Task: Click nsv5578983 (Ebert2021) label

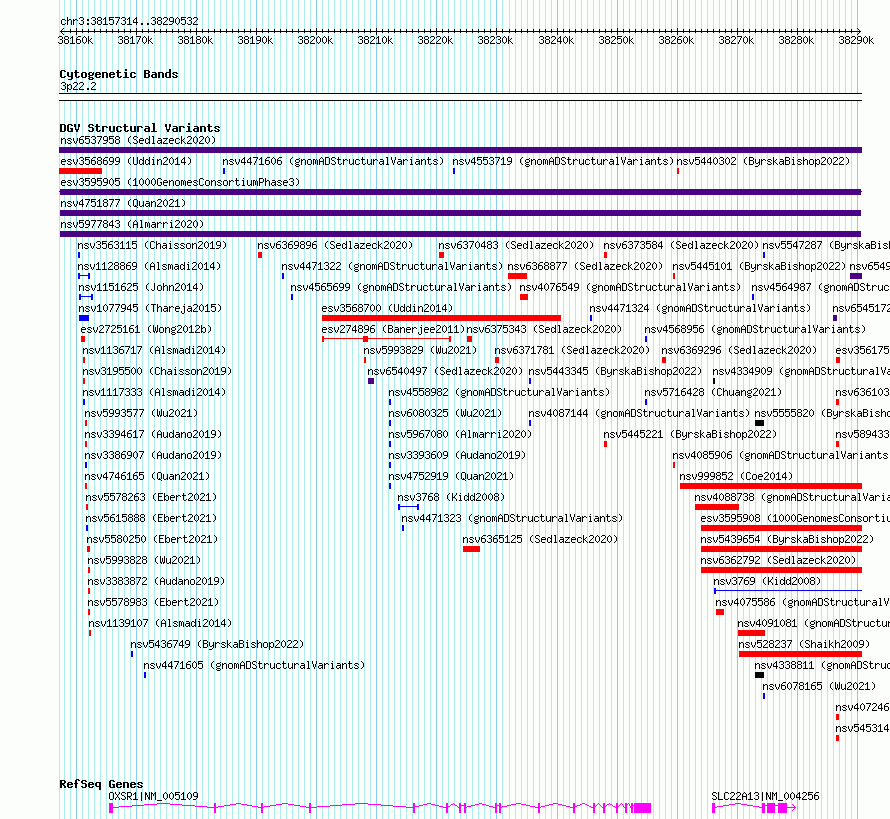Action: click(x=153, y=602)
